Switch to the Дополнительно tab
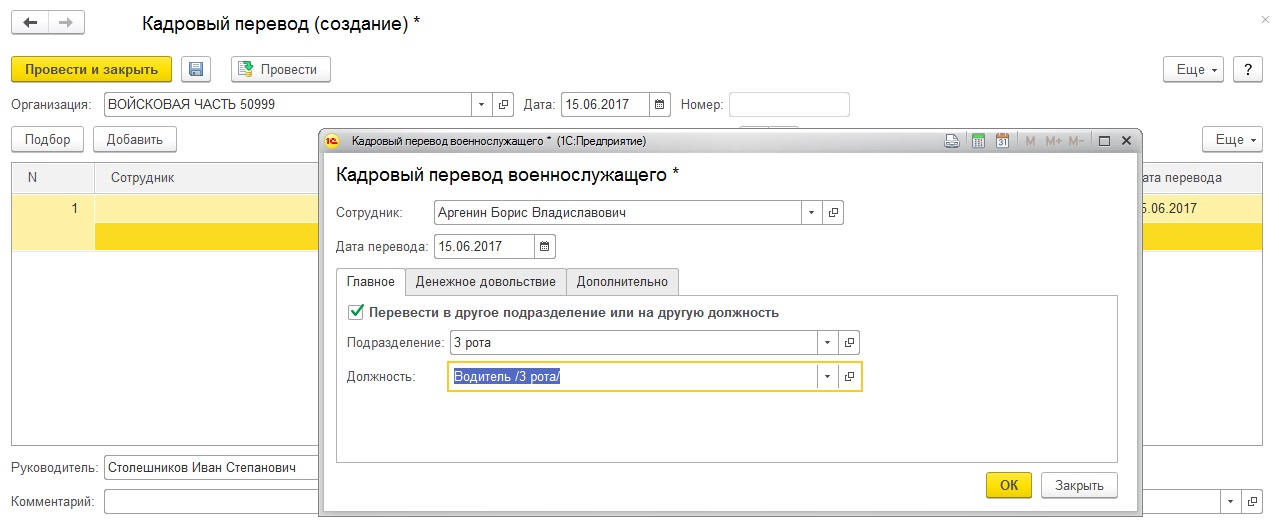Screen dimensions: 1279x523 [x=622, y=282]
